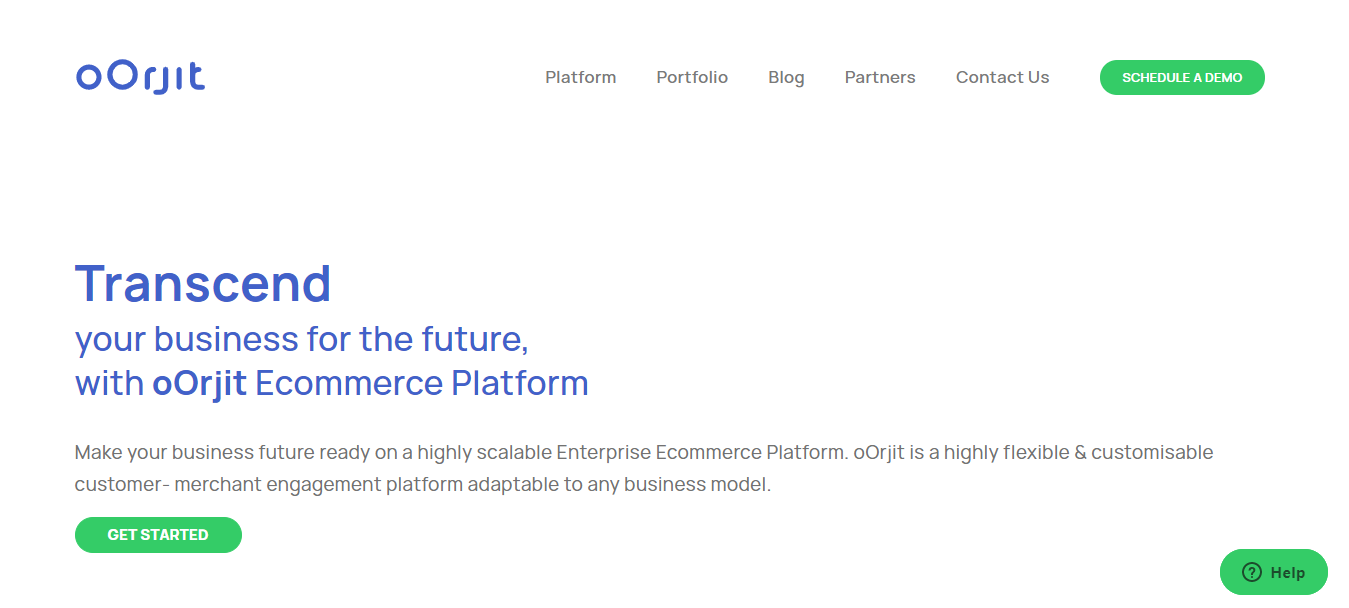1349x608 pixels.
Task: Click 'Make your business future ready' text
Action: 195,452
